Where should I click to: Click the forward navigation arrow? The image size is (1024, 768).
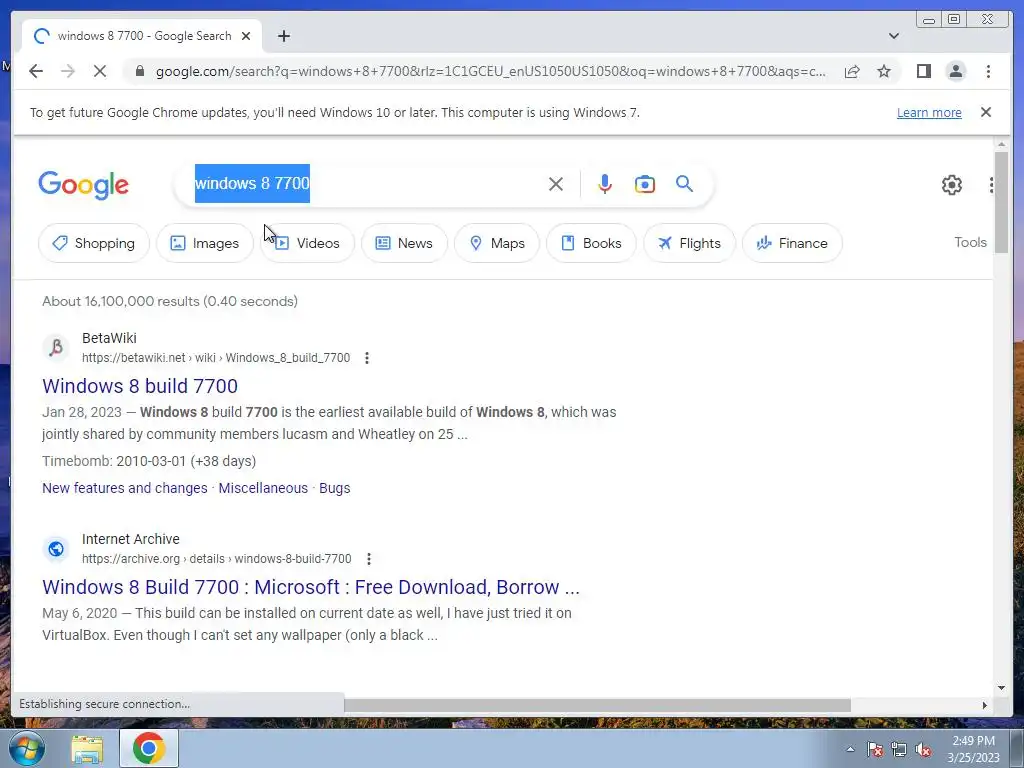click(x=67, y=71)
